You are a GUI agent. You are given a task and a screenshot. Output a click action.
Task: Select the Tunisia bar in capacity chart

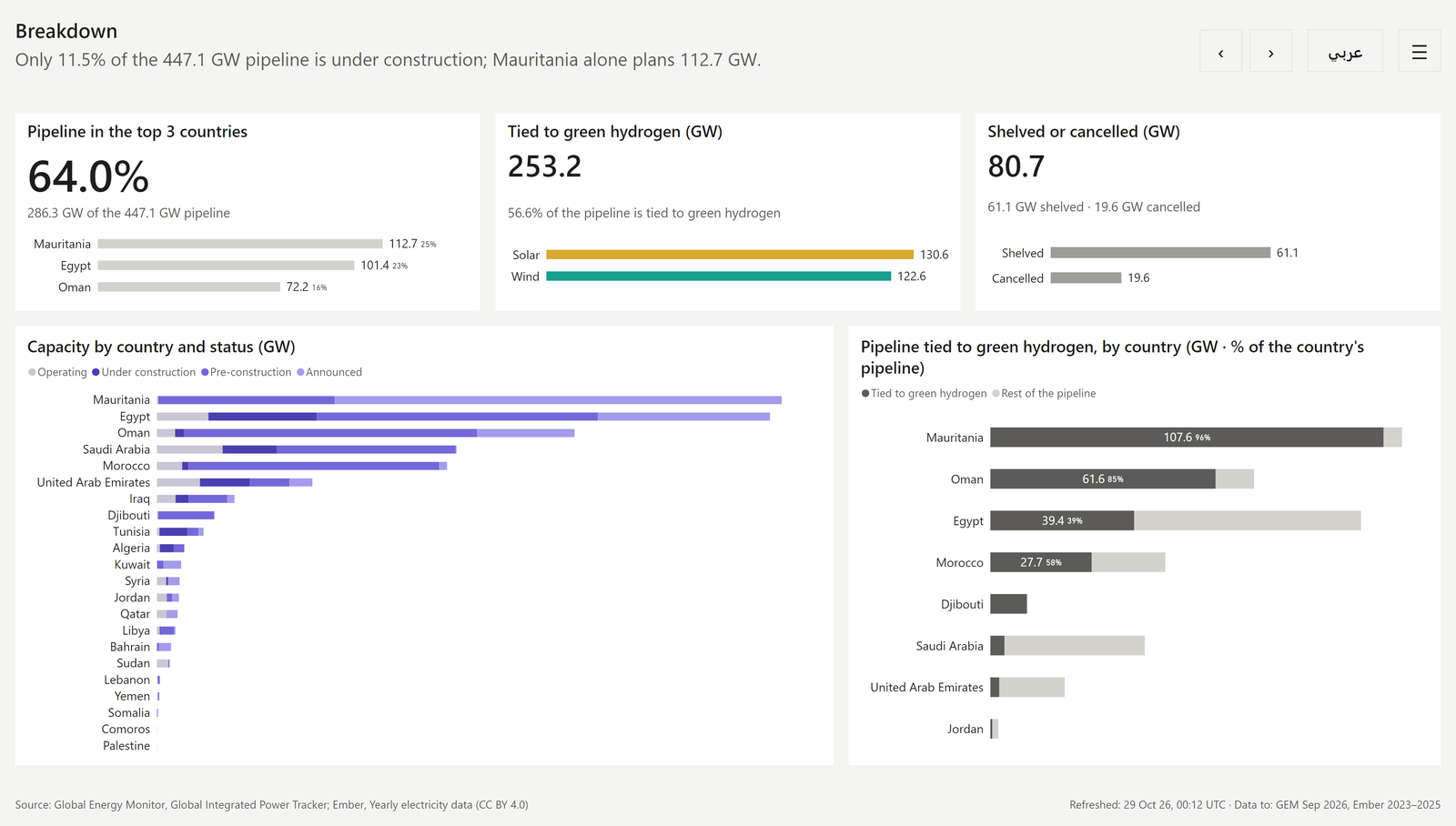[x=180, y=531]
